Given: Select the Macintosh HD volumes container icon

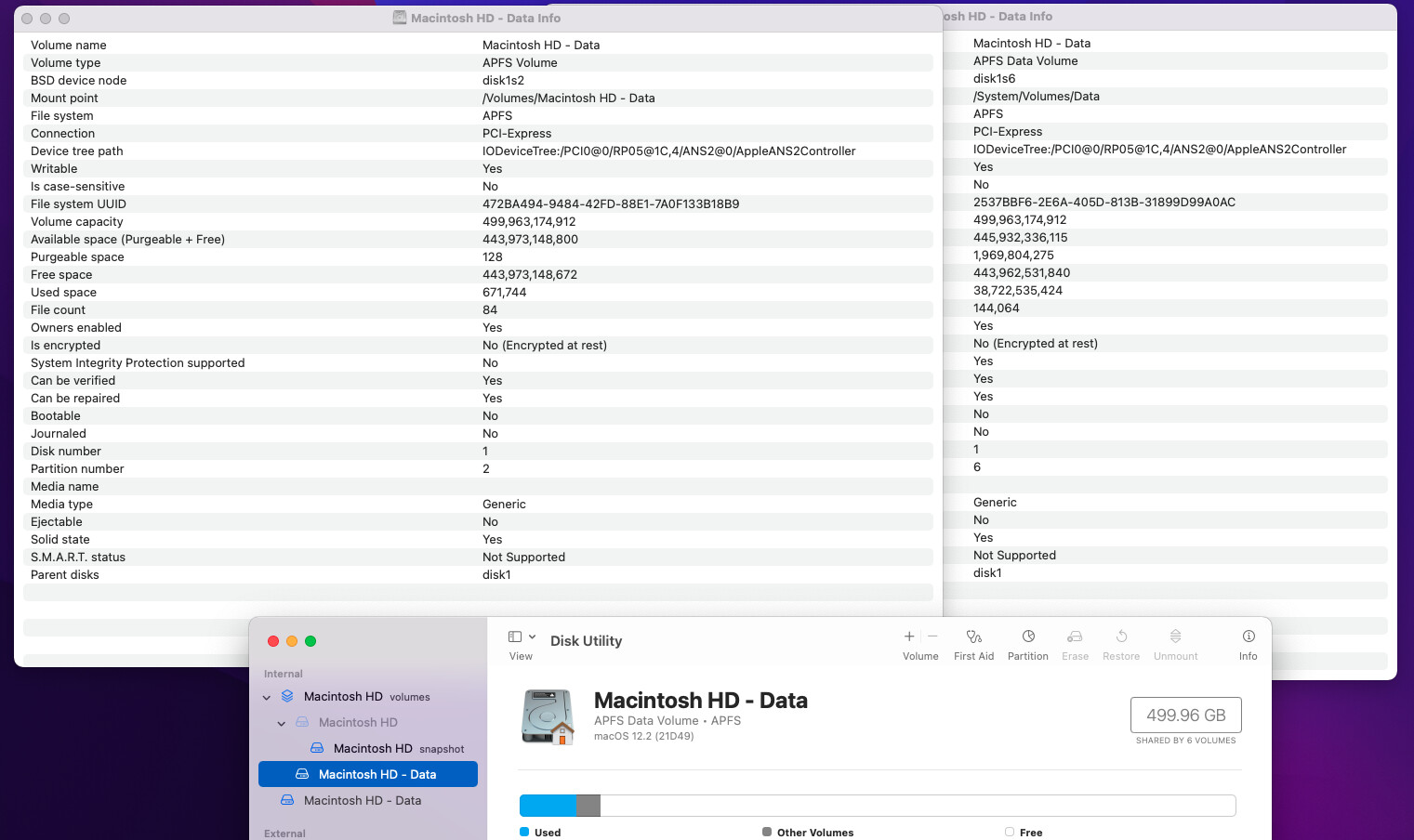Looking at the screenshot, I should 287,696.
